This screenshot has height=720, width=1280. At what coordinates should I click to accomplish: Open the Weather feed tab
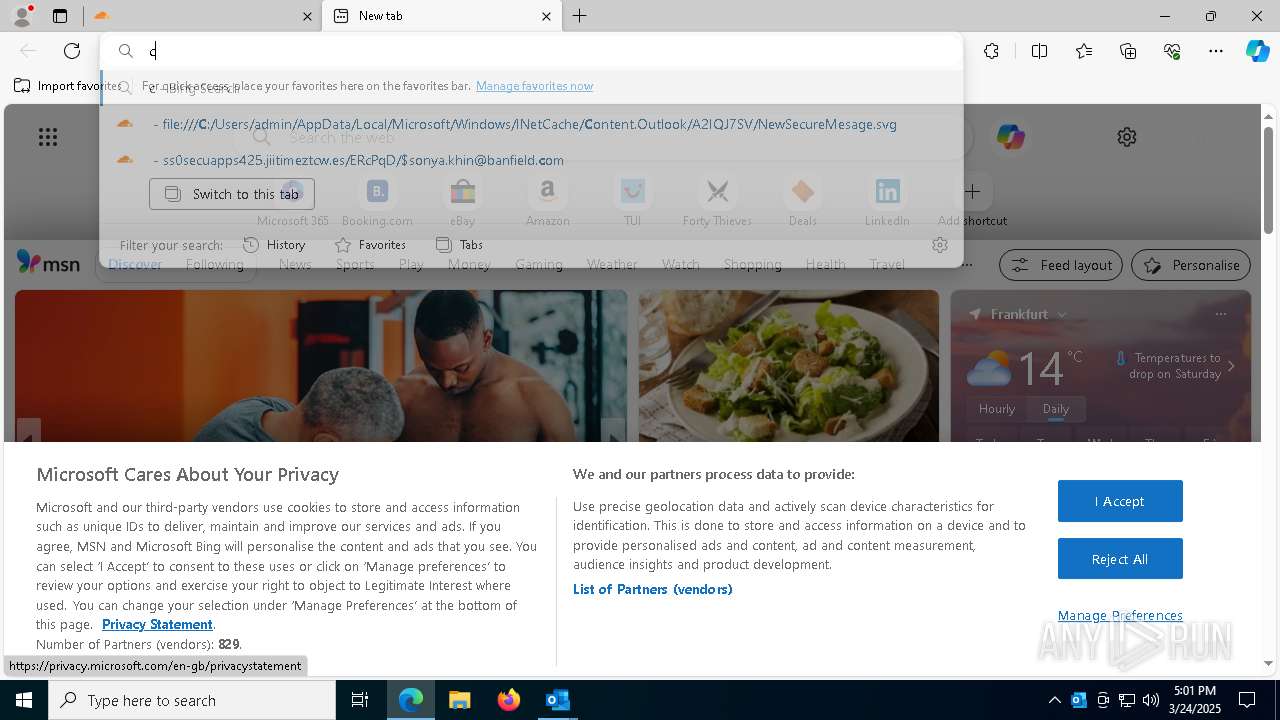(612, 265)
